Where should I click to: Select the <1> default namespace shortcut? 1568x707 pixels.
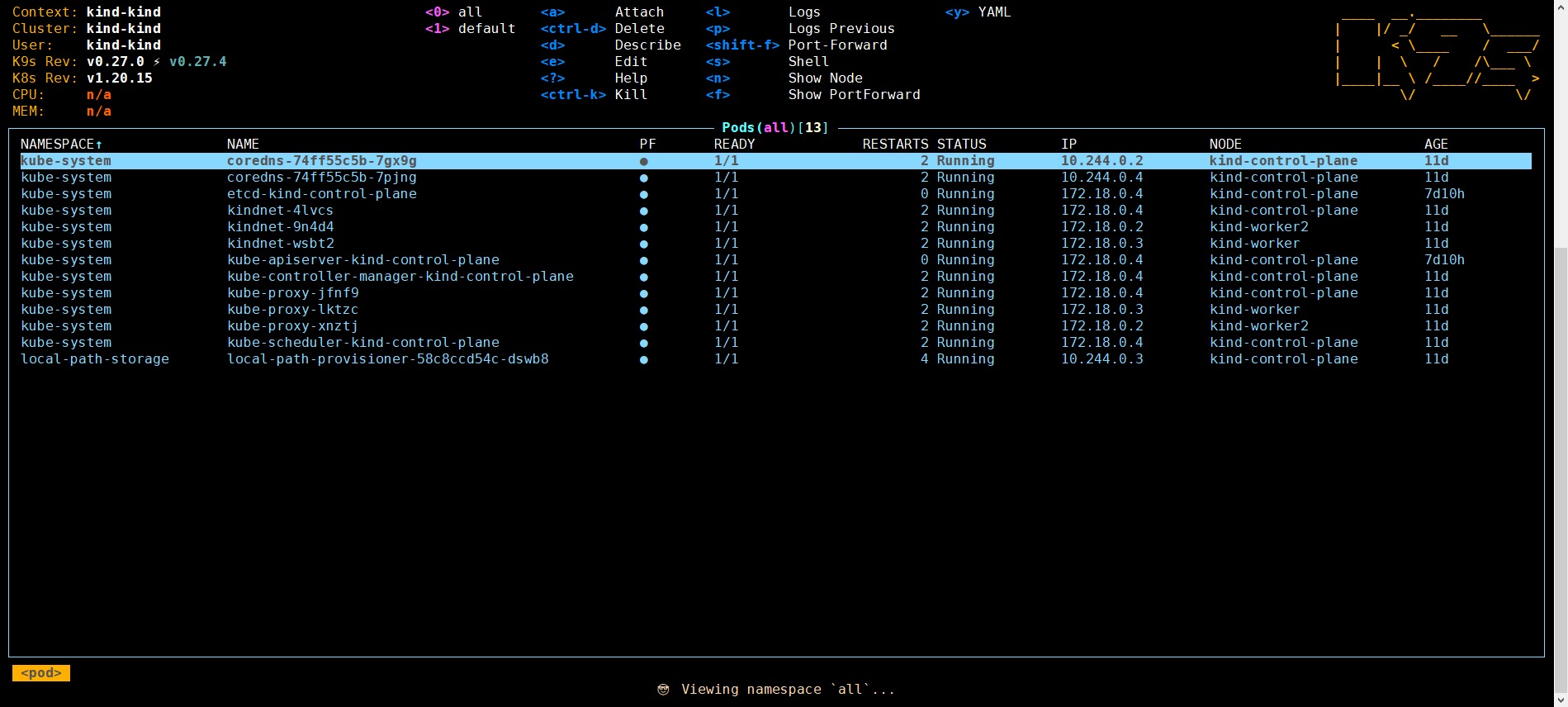[469, 29]
